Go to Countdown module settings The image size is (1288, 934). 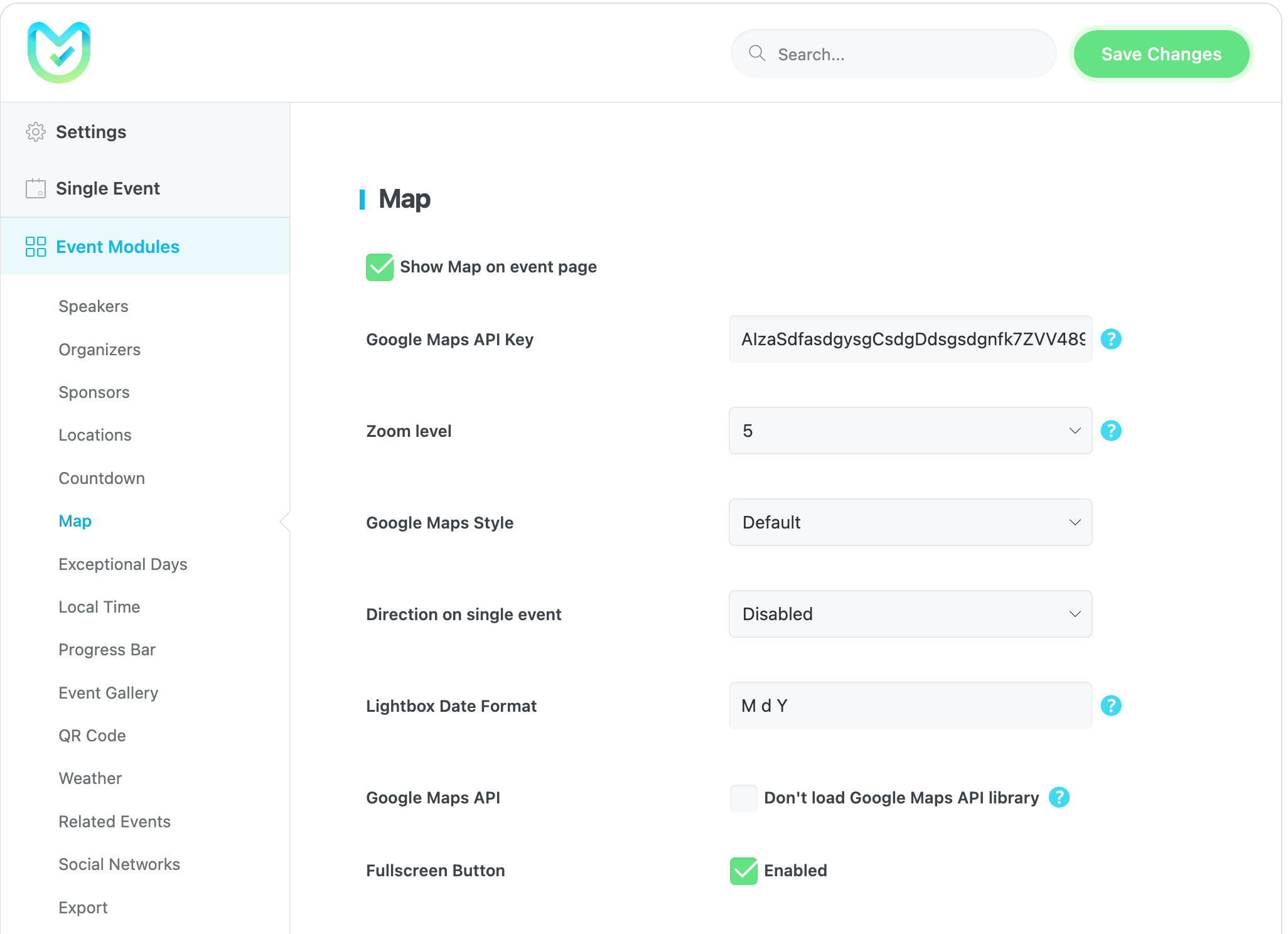(102, 478)
